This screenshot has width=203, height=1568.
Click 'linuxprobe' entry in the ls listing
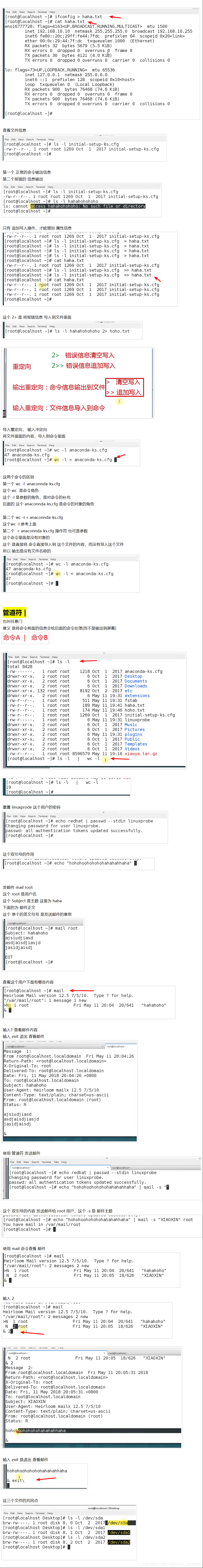[137, 720]
